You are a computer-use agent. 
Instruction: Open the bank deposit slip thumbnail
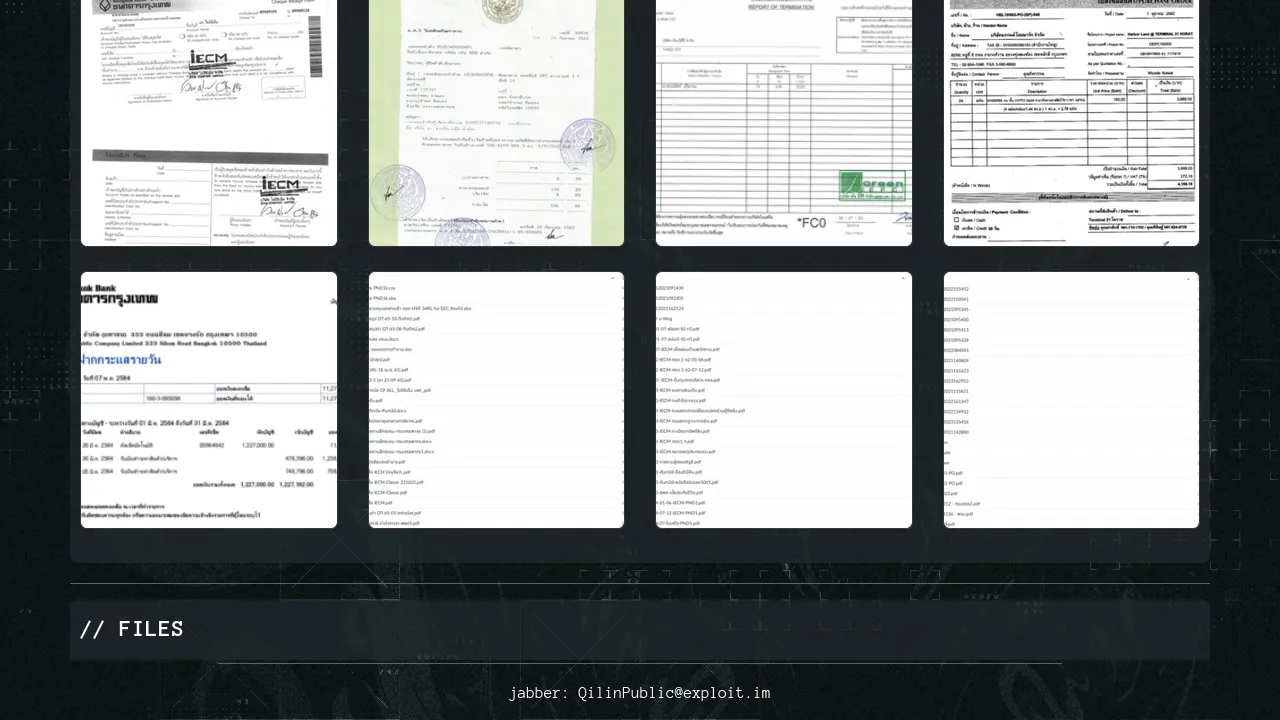[x=208, y=122]
